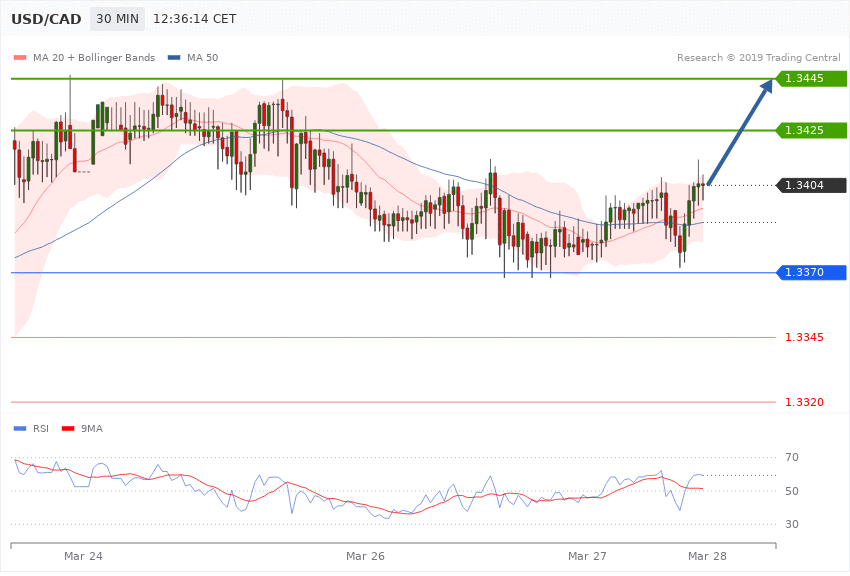Click the 9MA legend label
Viewport: 850px width, 576px height.
92,429
